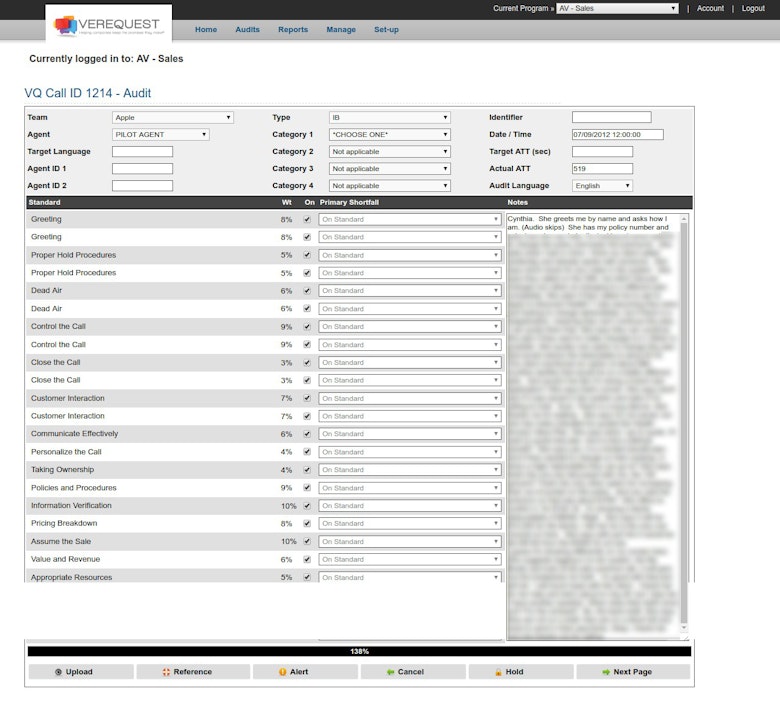Image resolution: width=780 pixels, height=708 pixels.
Task: Expand the Current Program dropdown
Action: (617, 8)
